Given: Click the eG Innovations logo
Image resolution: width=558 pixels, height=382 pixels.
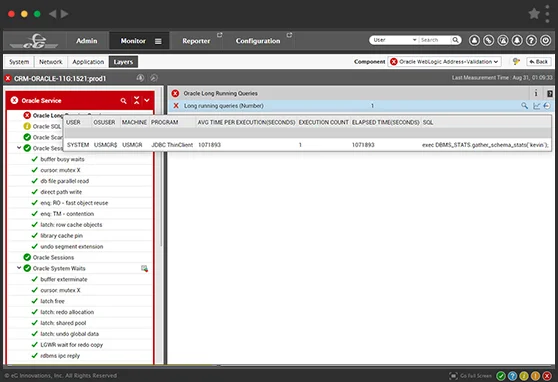Looking at the screenshot, I should point(34,41).
